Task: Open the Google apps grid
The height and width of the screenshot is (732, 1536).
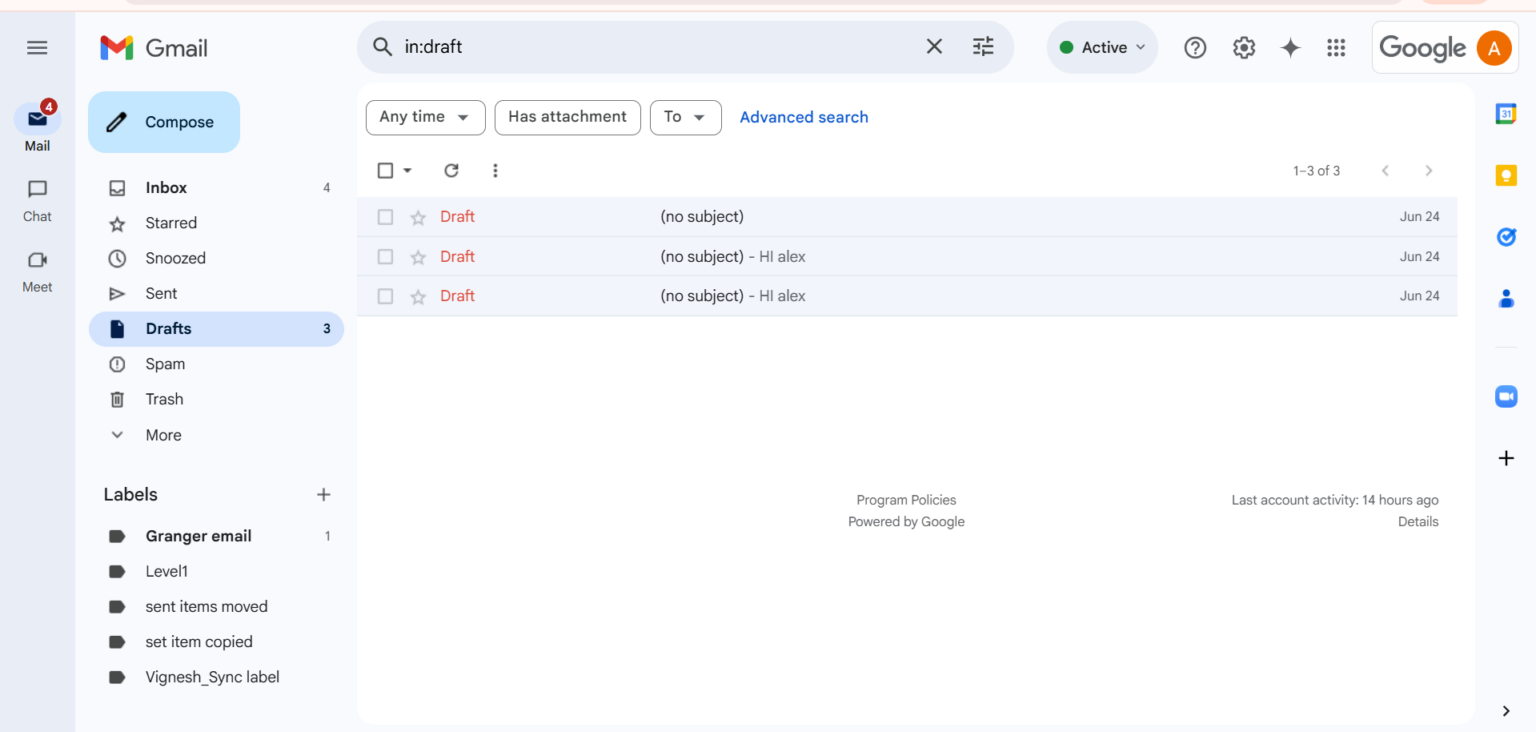Action: tap(1336, 47)
